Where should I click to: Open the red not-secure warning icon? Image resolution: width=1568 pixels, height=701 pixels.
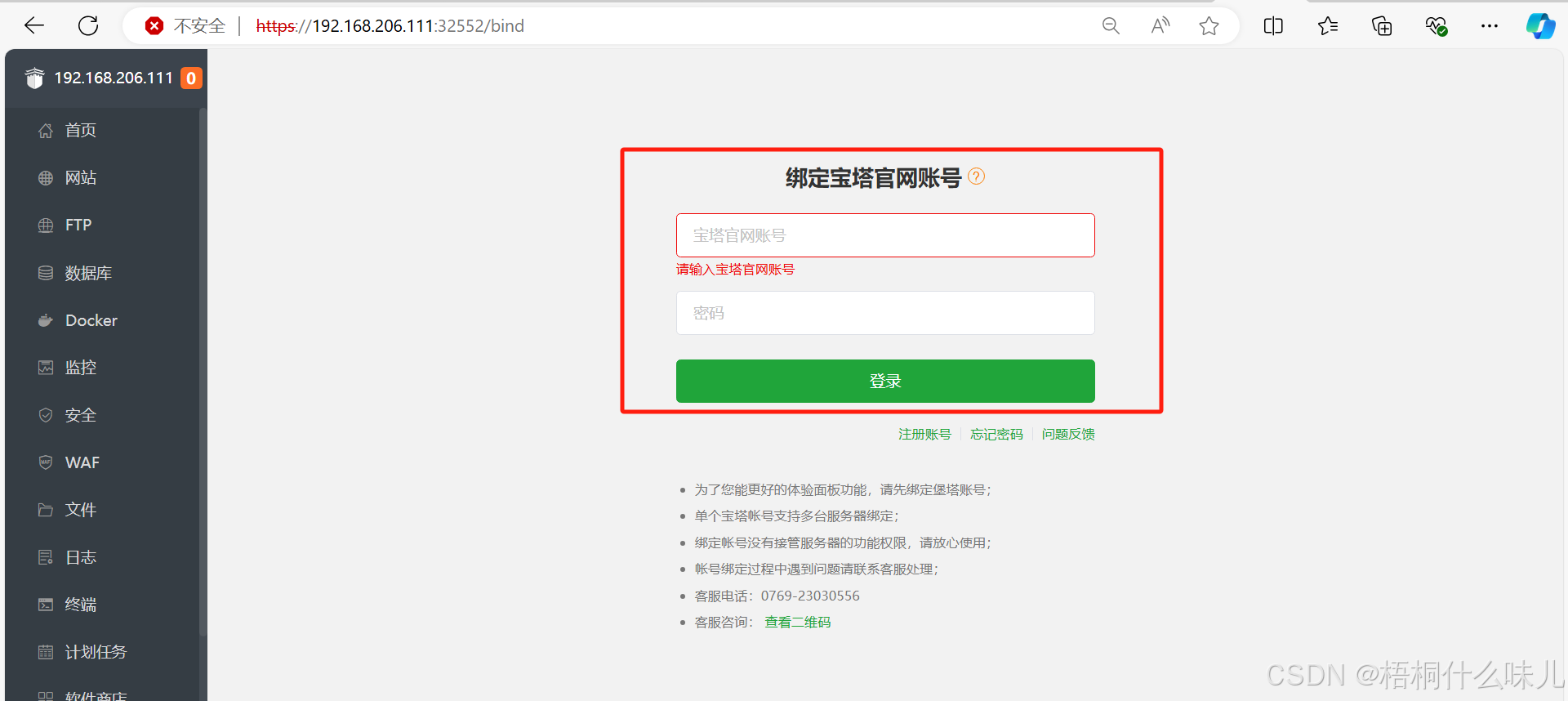tap(154, 26)
